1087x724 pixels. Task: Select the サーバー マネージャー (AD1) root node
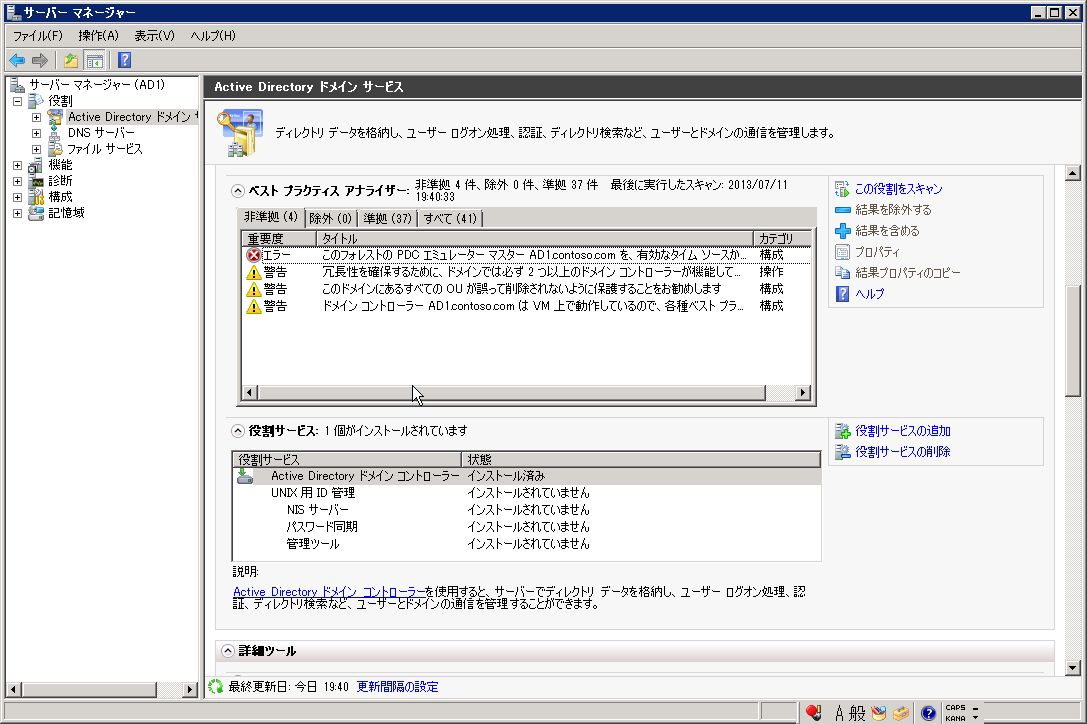point(96,85)
